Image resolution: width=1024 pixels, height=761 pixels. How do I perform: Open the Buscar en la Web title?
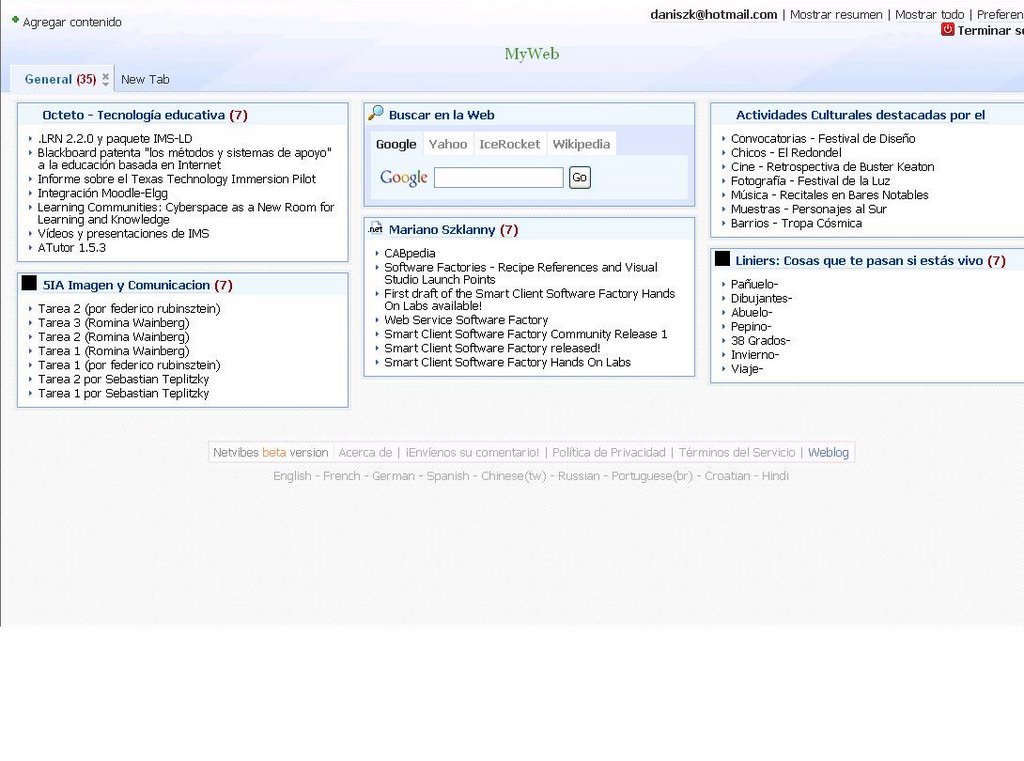click(x=441, y=115)
